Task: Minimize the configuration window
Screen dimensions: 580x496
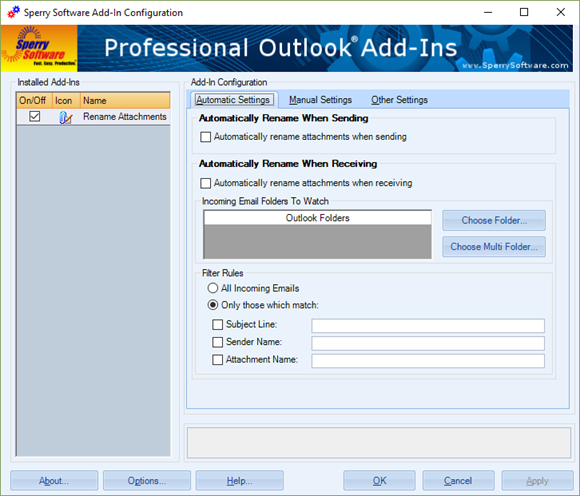Action: [x=488, y=12]
